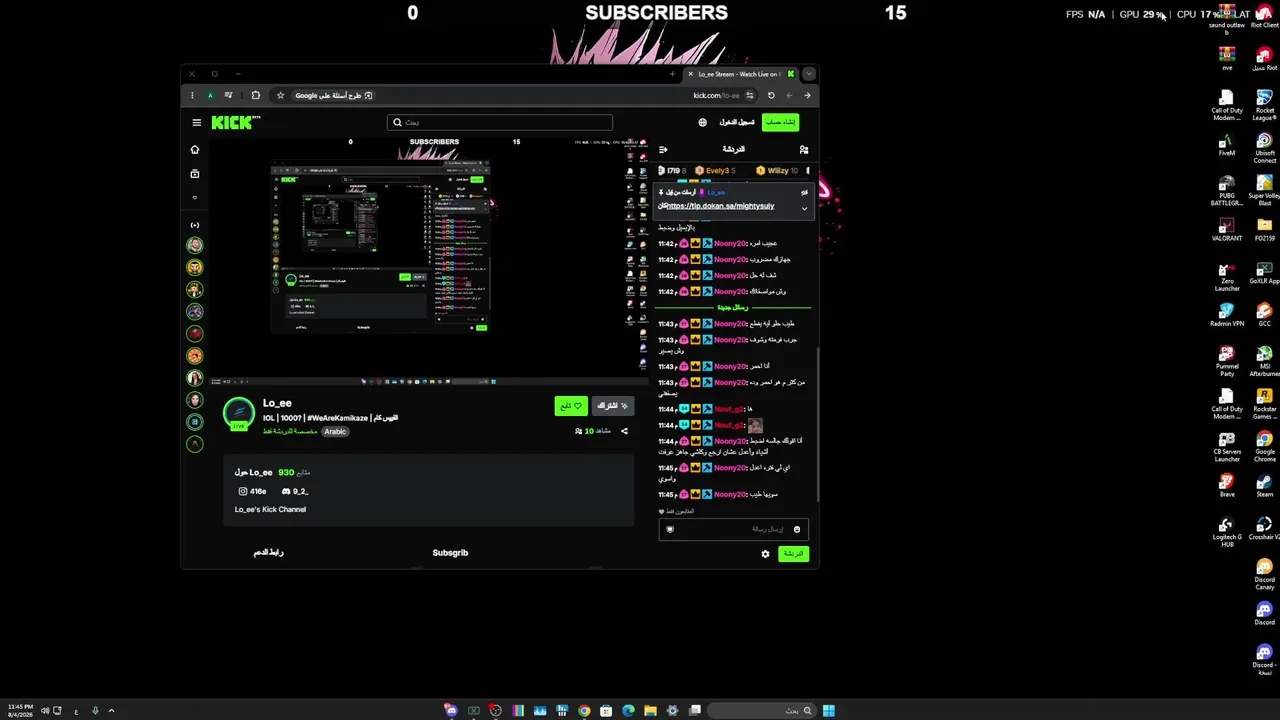This screenshot has height=720, width=1280.
Task: Open the Logitech G HUB shortcut
Action: click(1227, 531)
